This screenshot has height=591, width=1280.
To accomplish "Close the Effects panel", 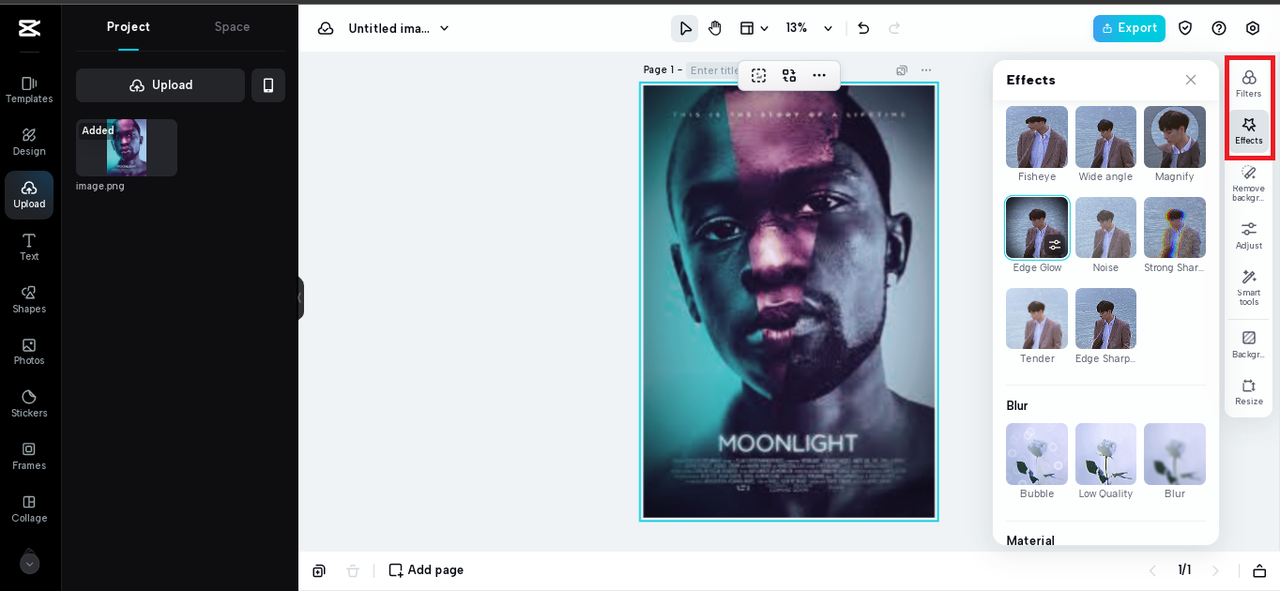I will (1190, 80).
